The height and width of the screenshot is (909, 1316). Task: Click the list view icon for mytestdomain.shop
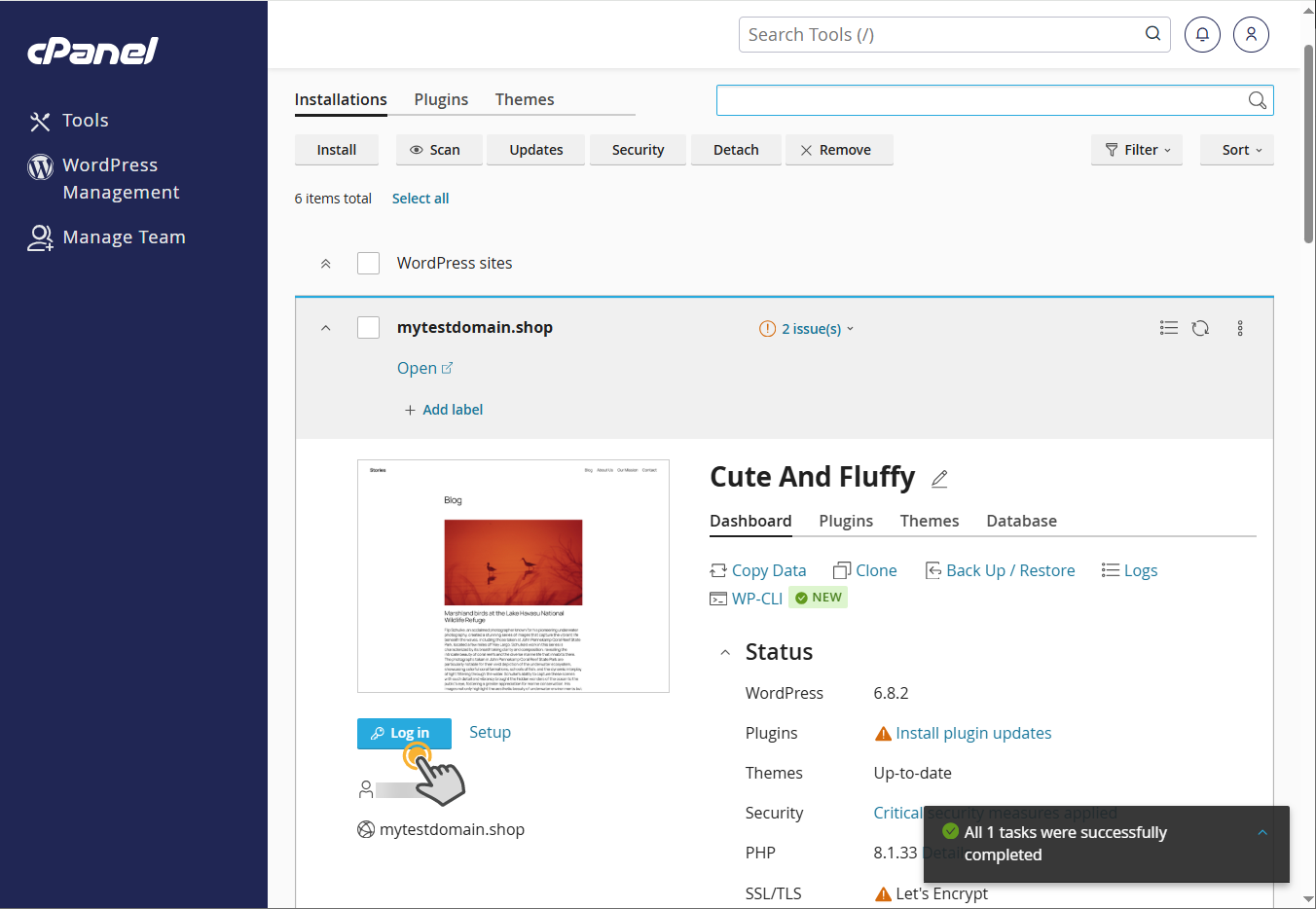click(1169, 328)
